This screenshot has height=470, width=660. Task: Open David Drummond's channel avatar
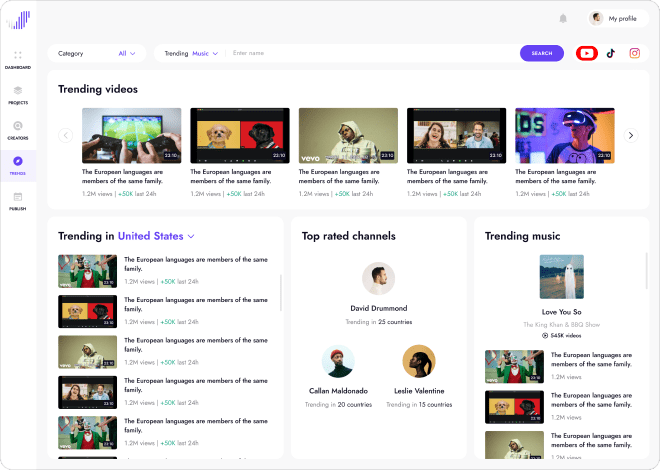(x=378, y=279)
